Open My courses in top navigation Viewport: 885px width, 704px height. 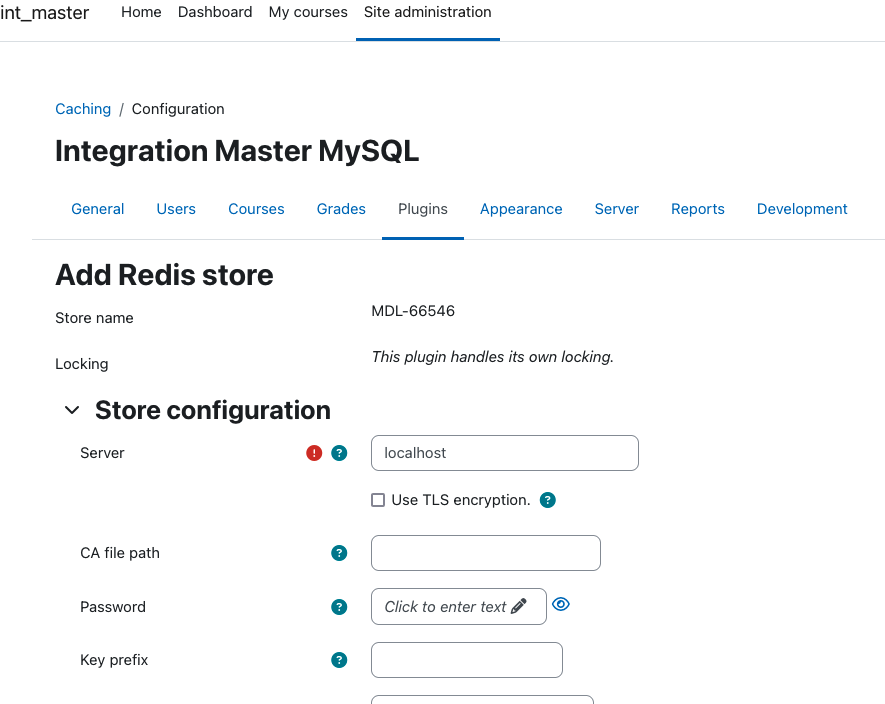coord(308,12)
